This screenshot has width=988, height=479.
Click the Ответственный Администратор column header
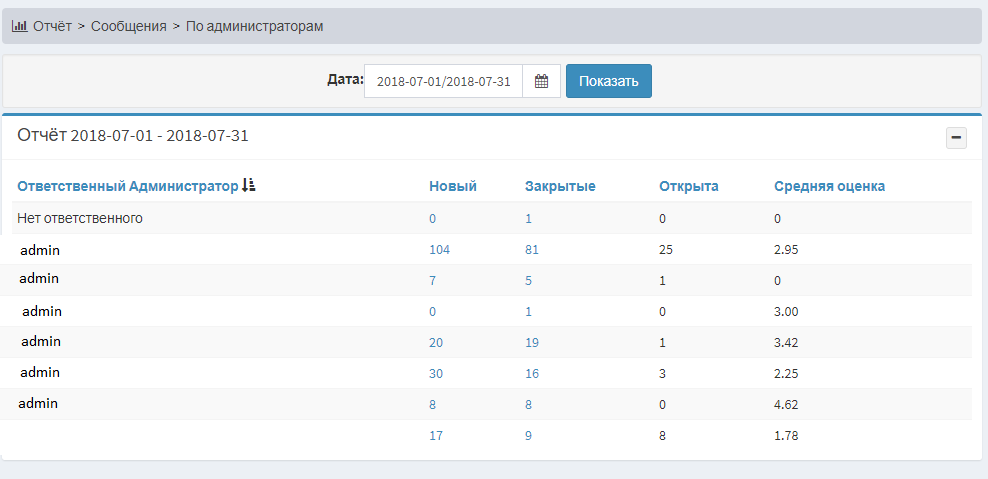click(x=128, y=186)
